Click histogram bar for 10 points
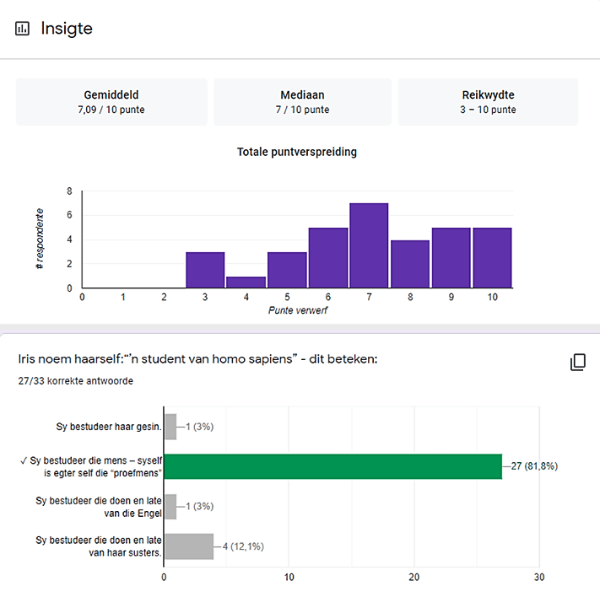The height and width of the screenshot is (597, 600). (492, 258)
